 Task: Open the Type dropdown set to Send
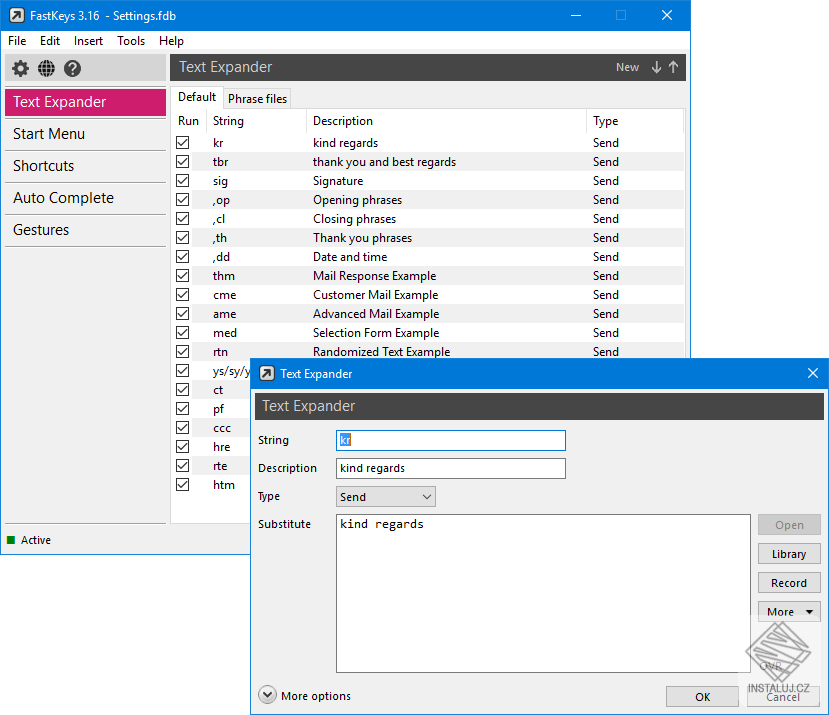click(386, 497)
